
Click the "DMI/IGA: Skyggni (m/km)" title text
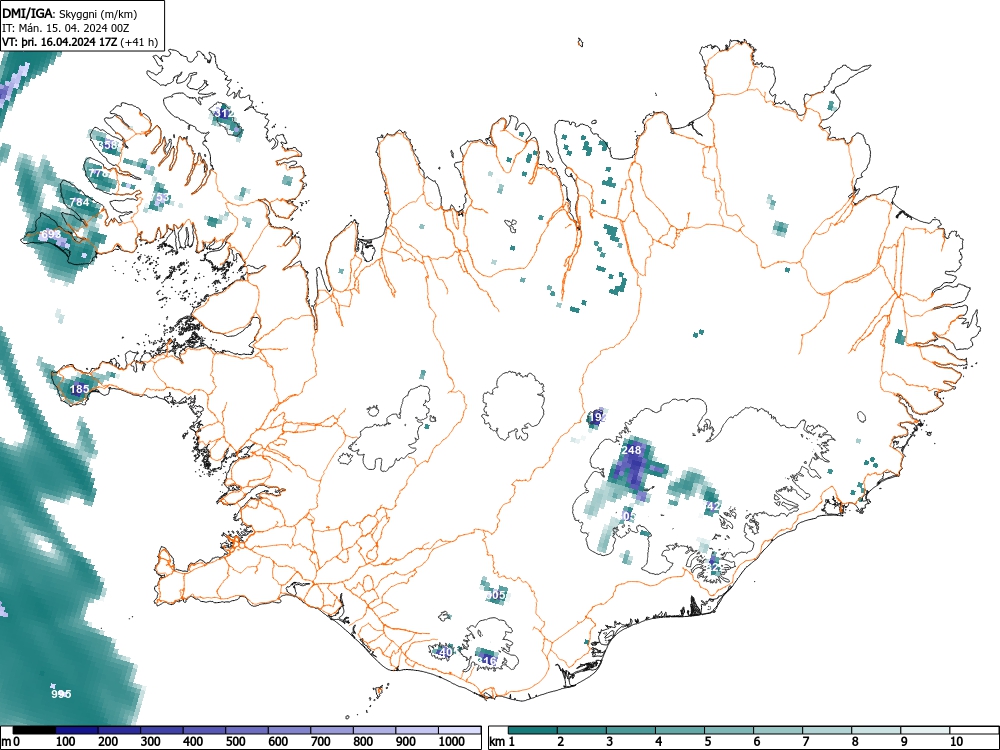[x=70, y=13]
